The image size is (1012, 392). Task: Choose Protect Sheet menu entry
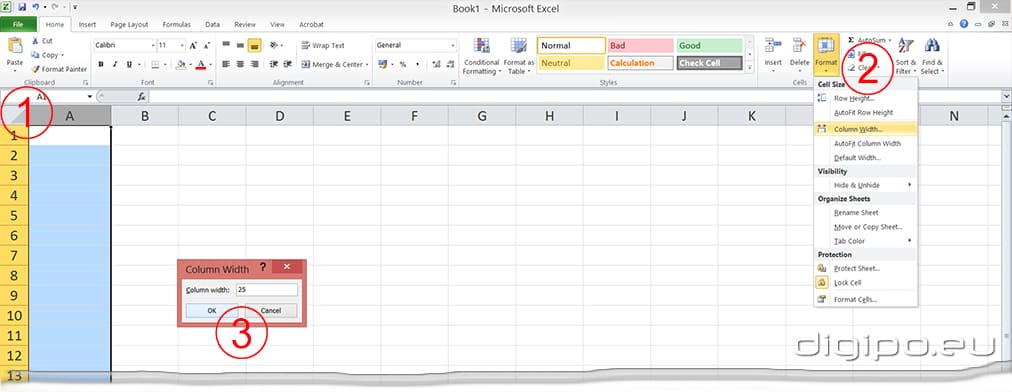tap(865, 268)
